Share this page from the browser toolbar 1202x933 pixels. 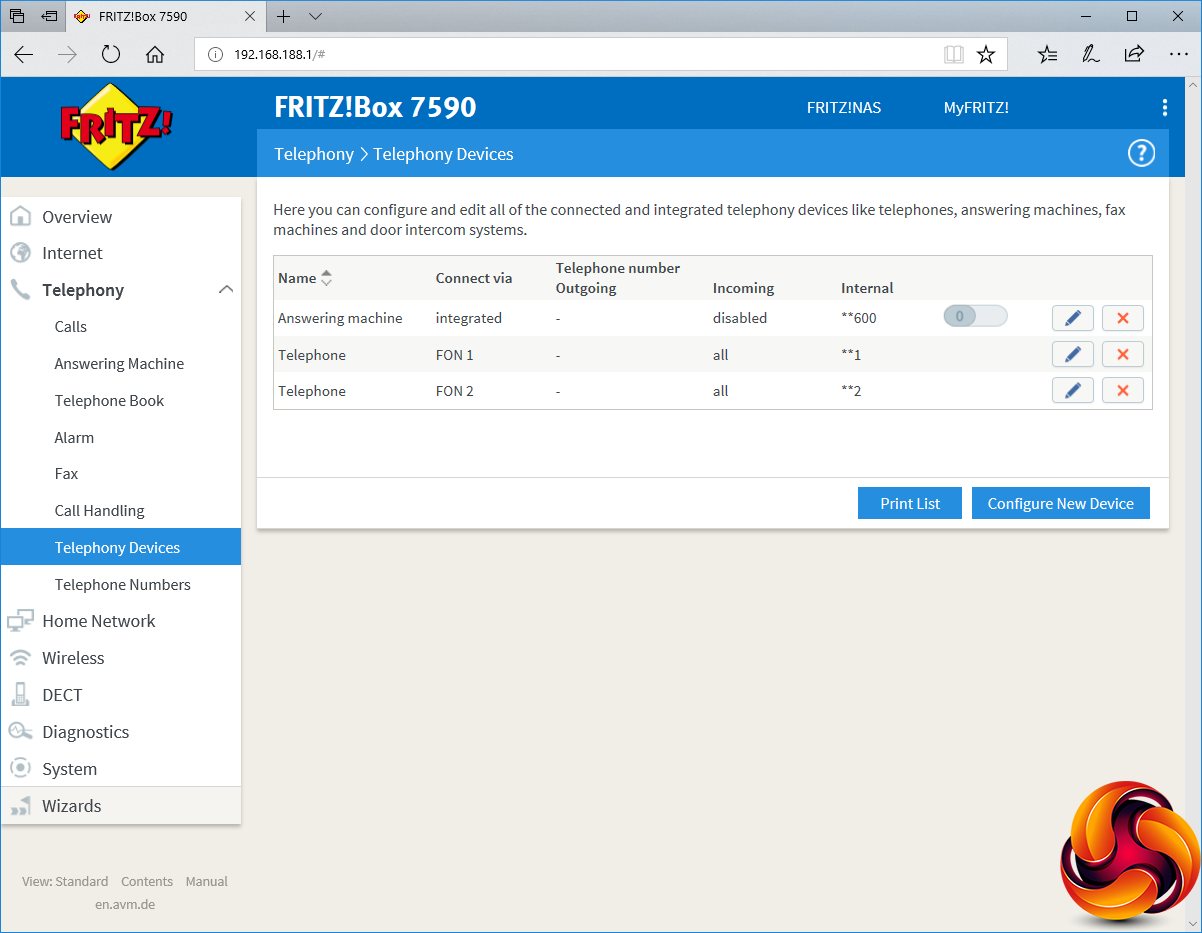click(1134, 55)
